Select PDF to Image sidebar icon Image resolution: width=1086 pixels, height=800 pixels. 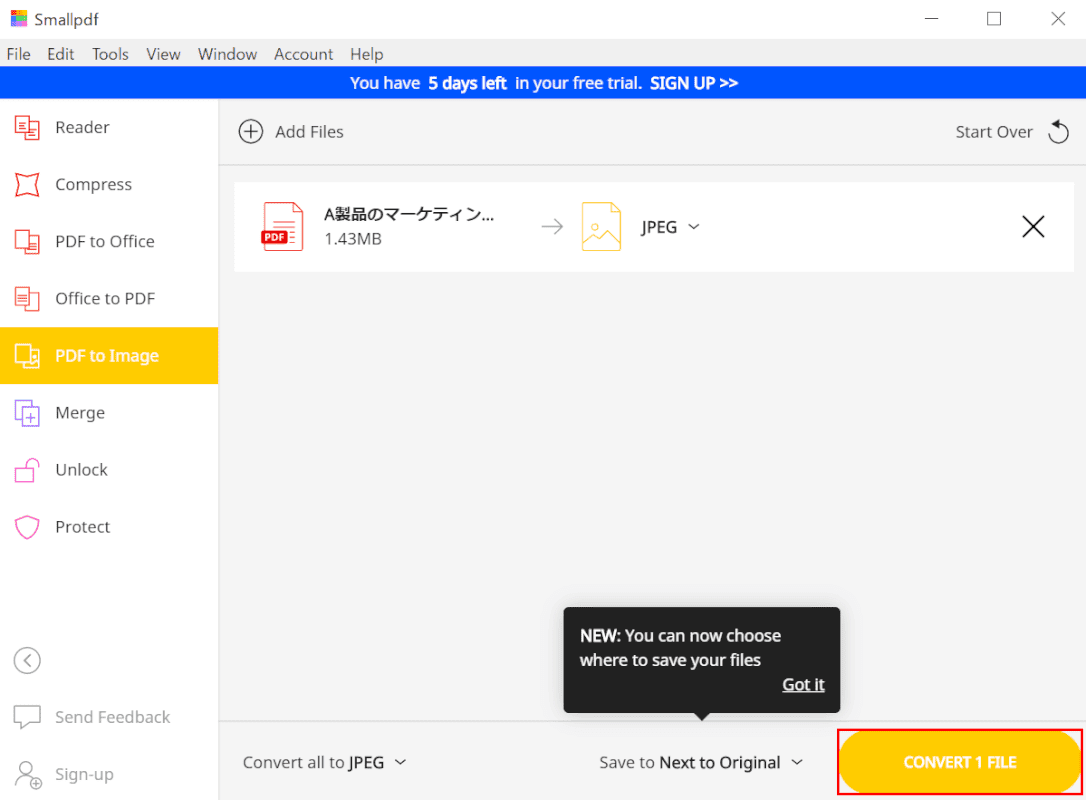[27, 356]
